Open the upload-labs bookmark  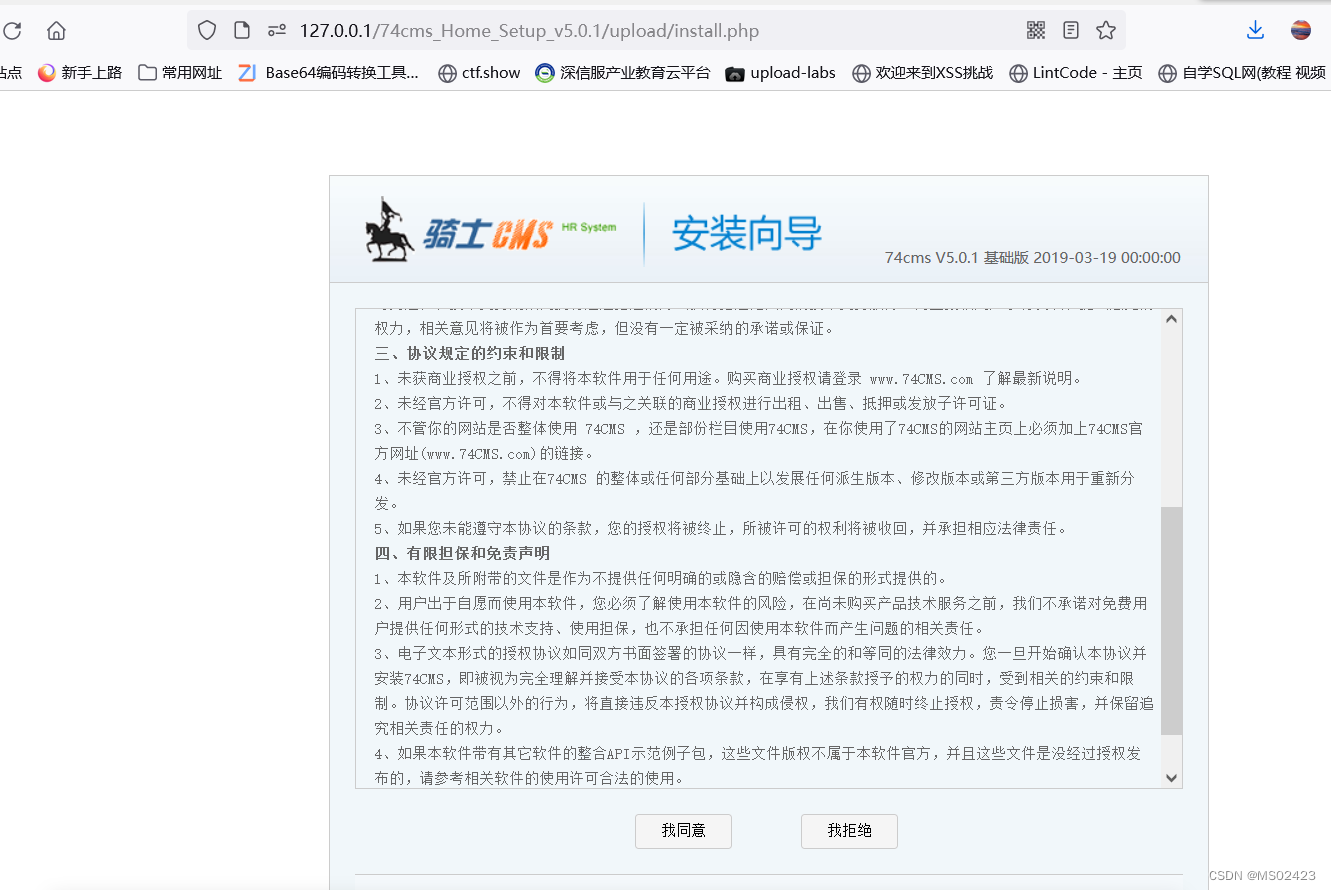pyautogui.click(x=780, y=73)
